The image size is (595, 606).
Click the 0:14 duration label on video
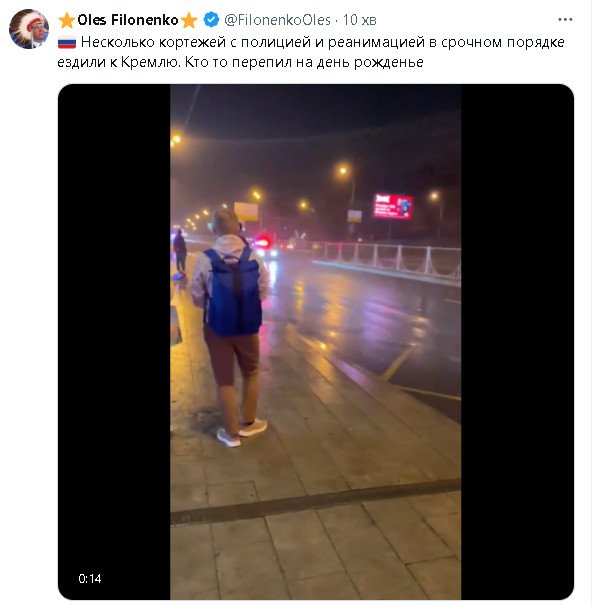point(90,579)
